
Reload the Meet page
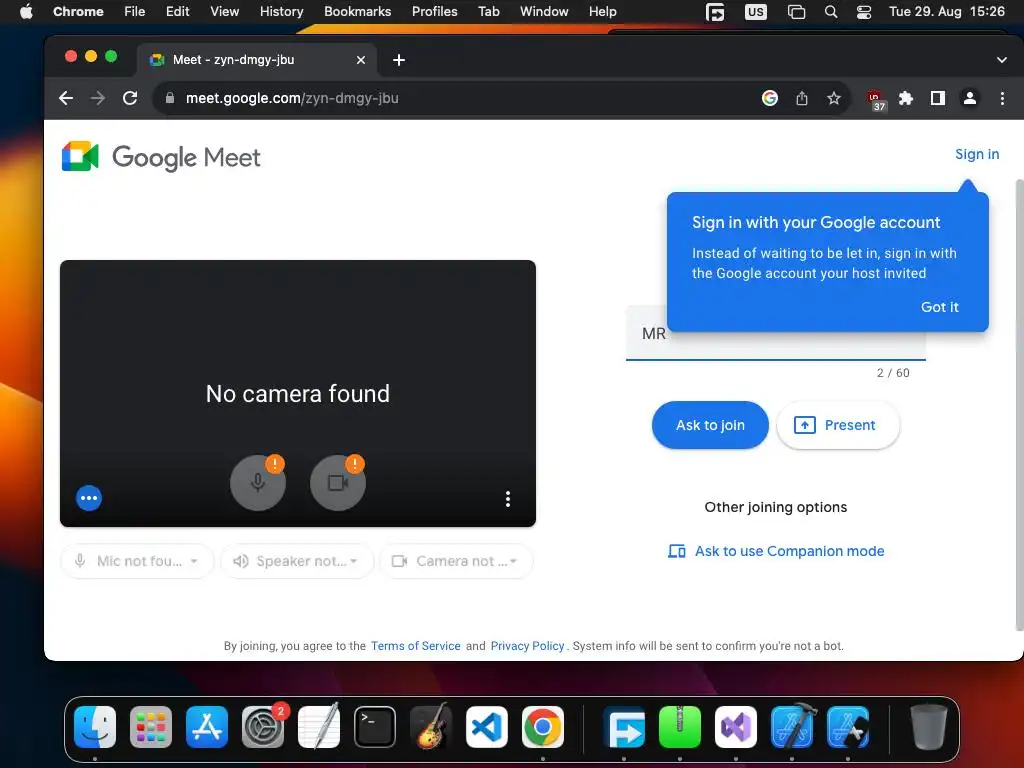pyautogui.click(x=130, y=98)
